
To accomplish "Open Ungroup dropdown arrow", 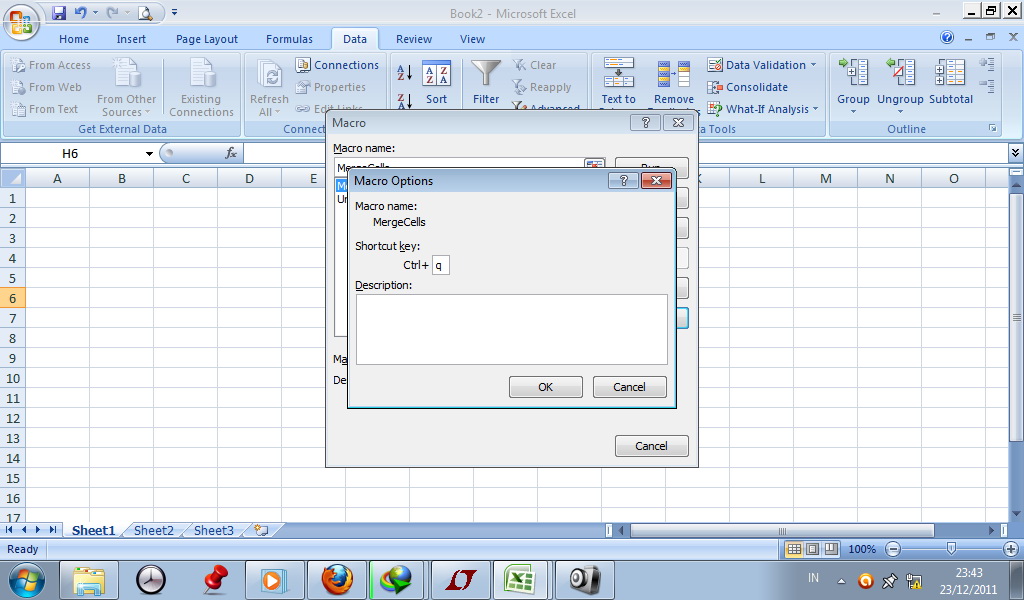I will (900, 112).
